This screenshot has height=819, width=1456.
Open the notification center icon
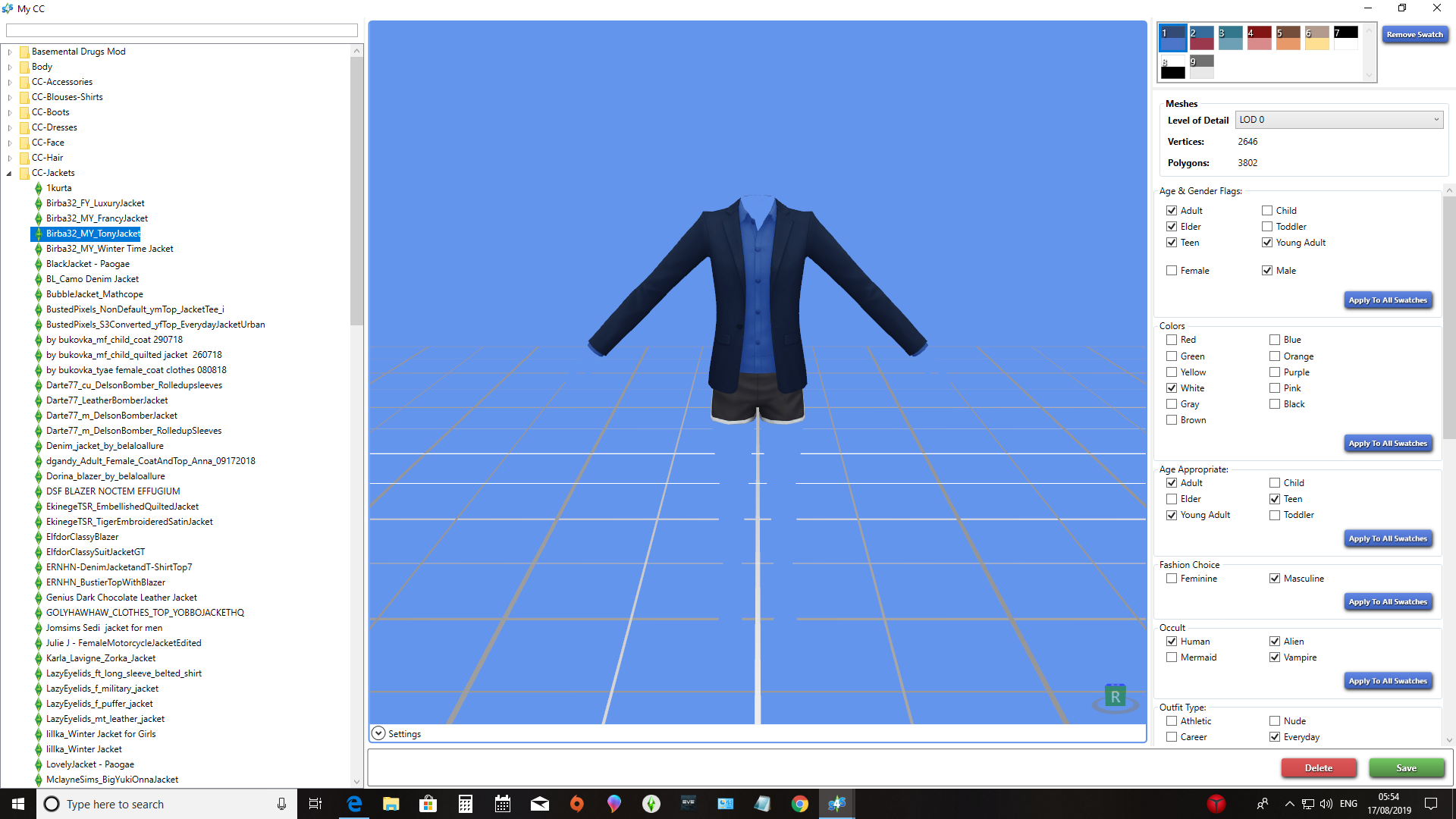(1431, 804)
